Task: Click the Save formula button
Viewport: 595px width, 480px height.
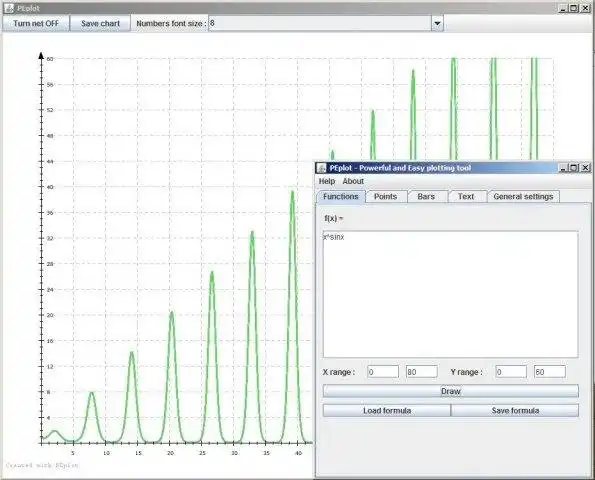Action: [515, 411]
